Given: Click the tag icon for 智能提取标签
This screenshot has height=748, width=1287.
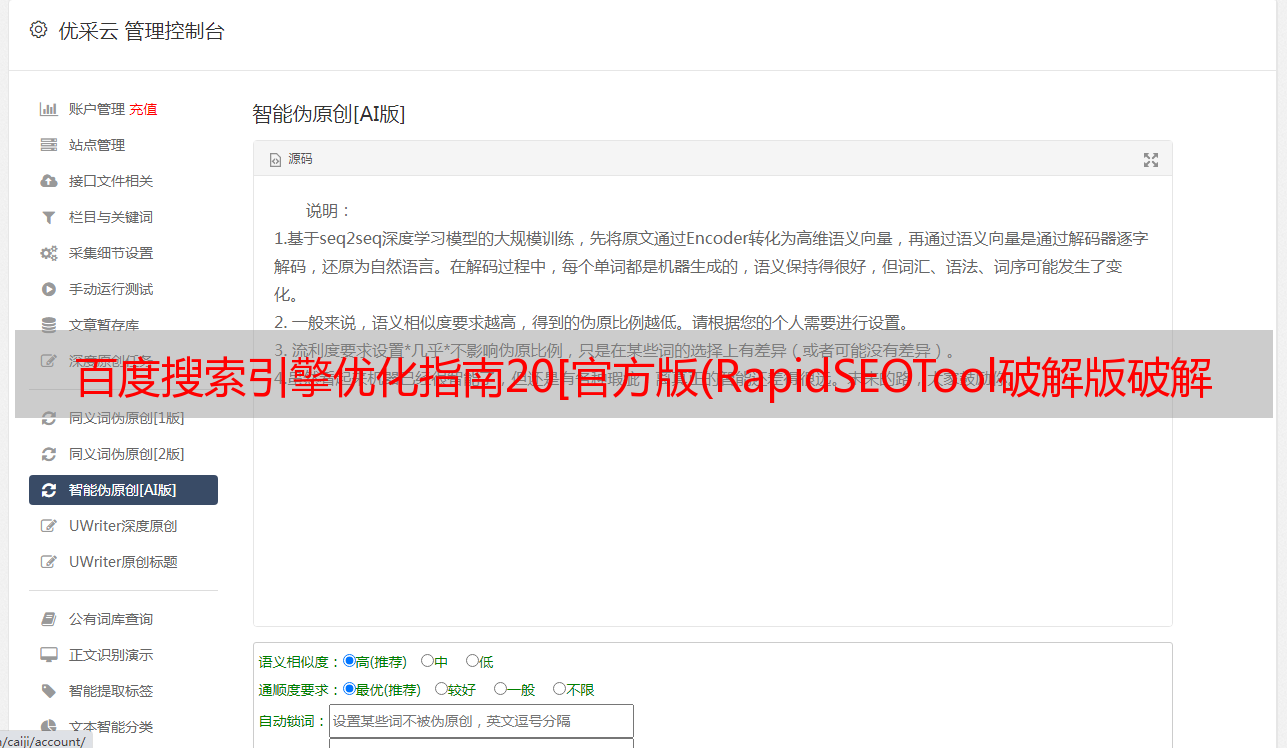Looking at the screenshot, I should (48, 691).
